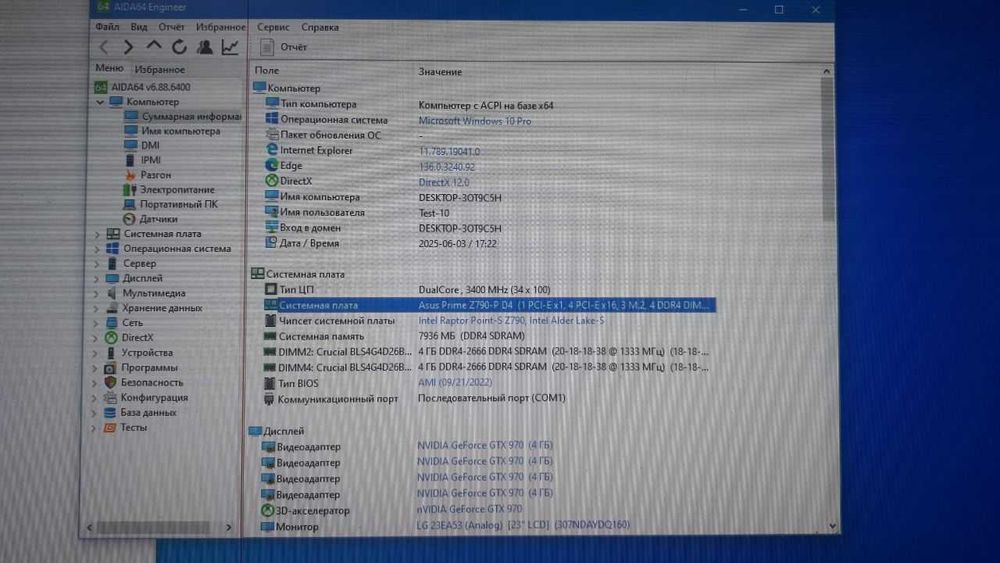Select Имя компьютера in the tree
The width and height of the screenshot is (1000, 563).
(180, 131)
